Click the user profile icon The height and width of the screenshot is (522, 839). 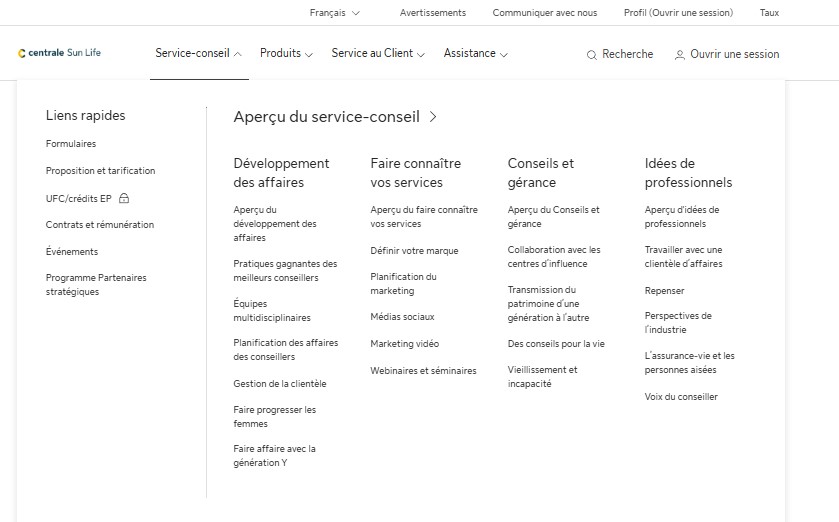pyautogui.click(x=680, y=55)
